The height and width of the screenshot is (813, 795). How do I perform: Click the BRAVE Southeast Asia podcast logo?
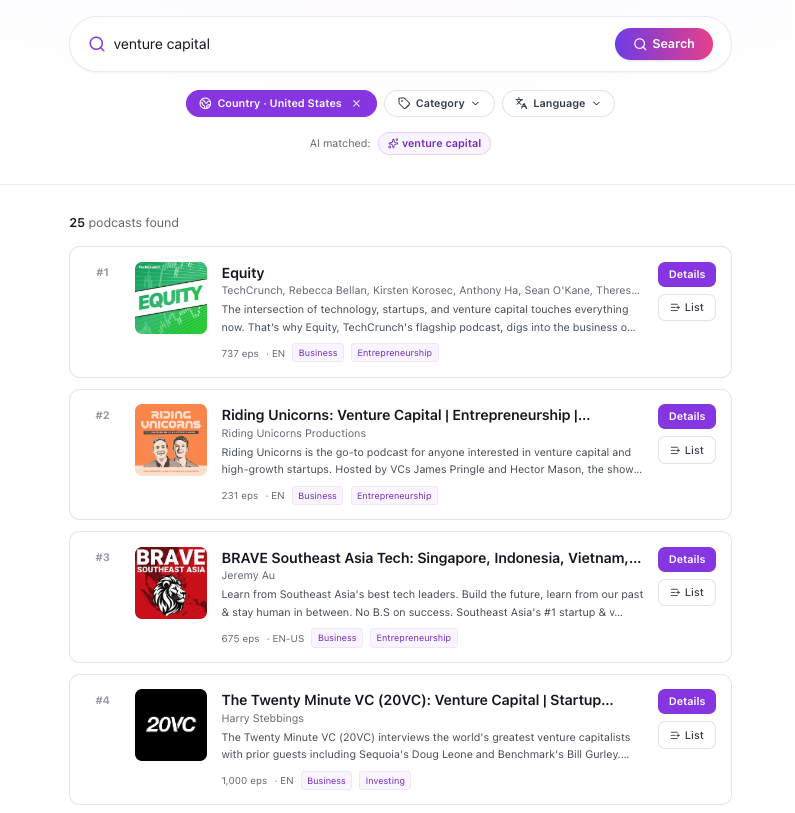coord(171,583)
